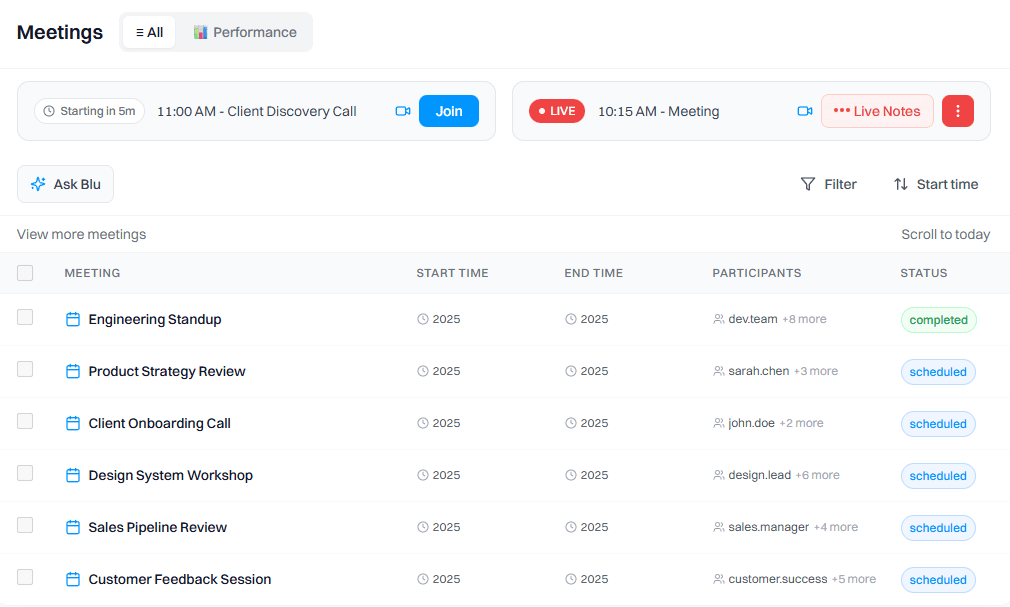
Task: Click the video camera icon beside the live meeting
Action: [x=805, y=111]
